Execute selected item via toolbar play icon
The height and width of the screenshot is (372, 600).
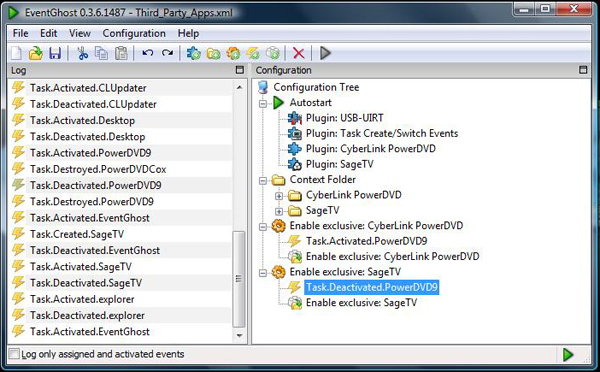click(x=325, y=53)
